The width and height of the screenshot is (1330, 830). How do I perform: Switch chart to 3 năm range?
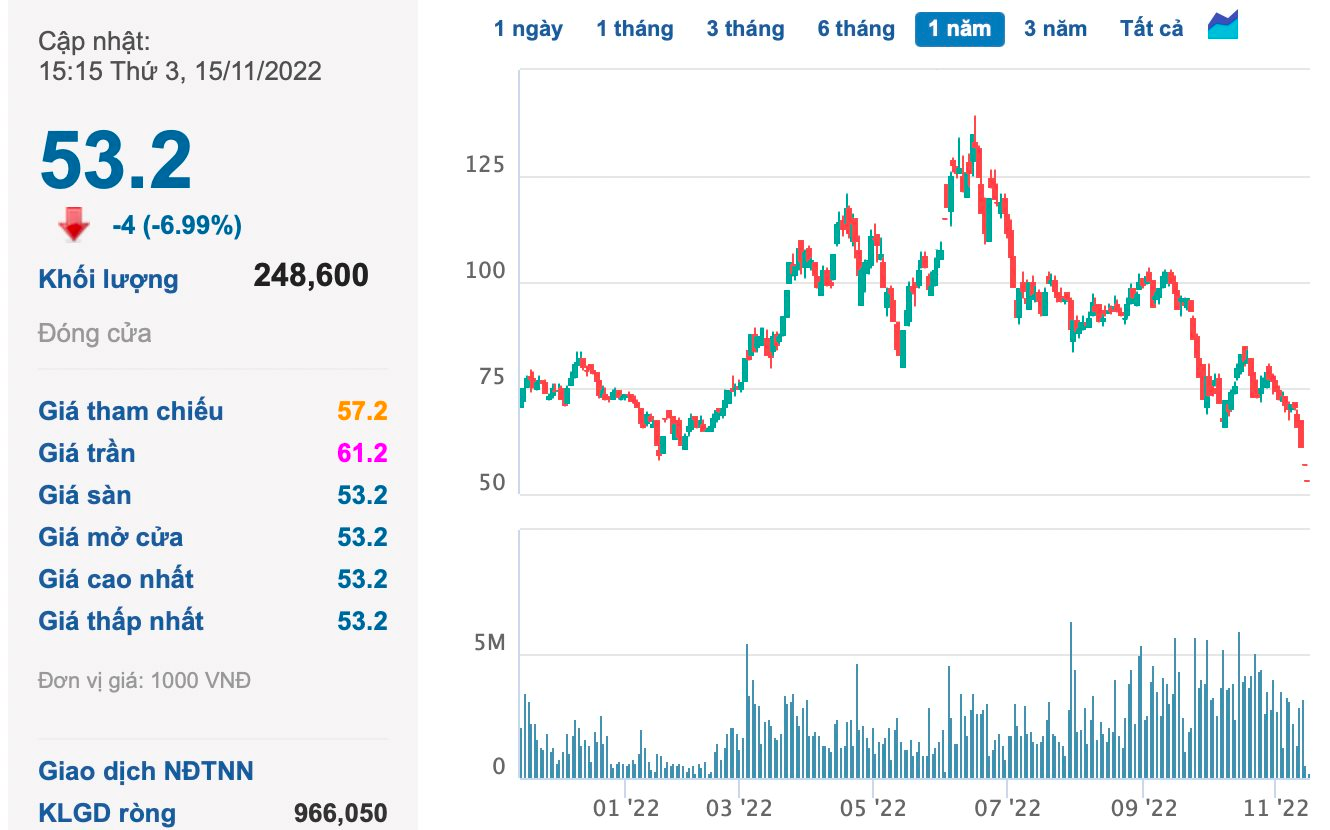1055,29
